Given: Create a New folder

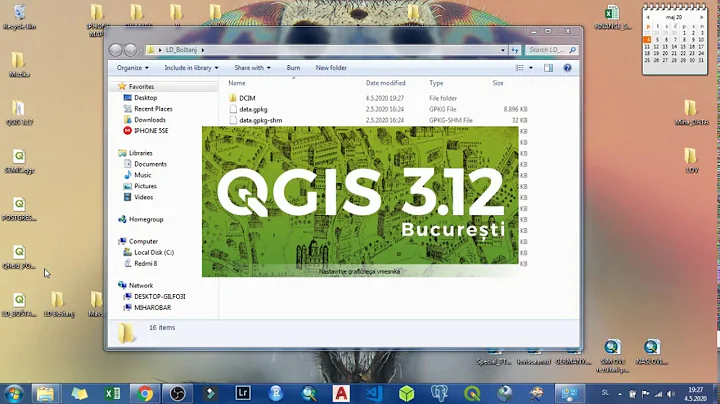Looking at the screenshot, I should [x=331, y=68].
